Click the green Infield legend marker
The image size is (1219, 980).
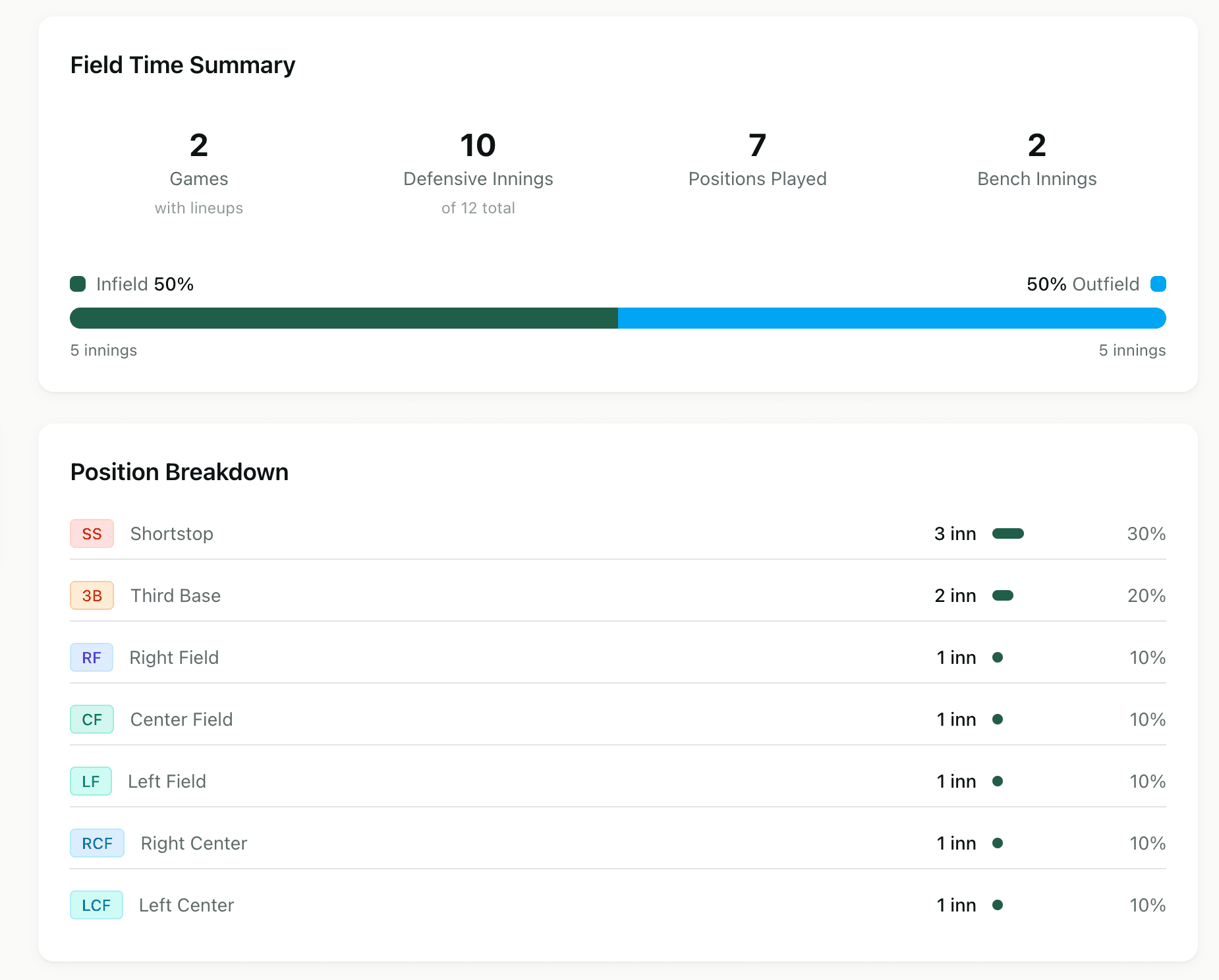pyautogui.click(x=77, y=284)
